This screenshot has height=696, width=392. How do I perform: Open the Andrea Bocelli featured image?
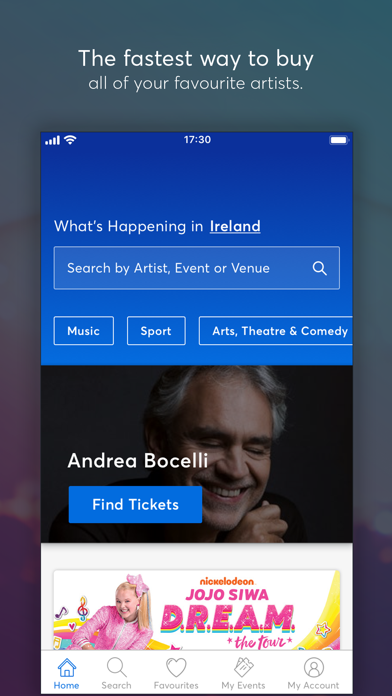[x=197, y=454]
